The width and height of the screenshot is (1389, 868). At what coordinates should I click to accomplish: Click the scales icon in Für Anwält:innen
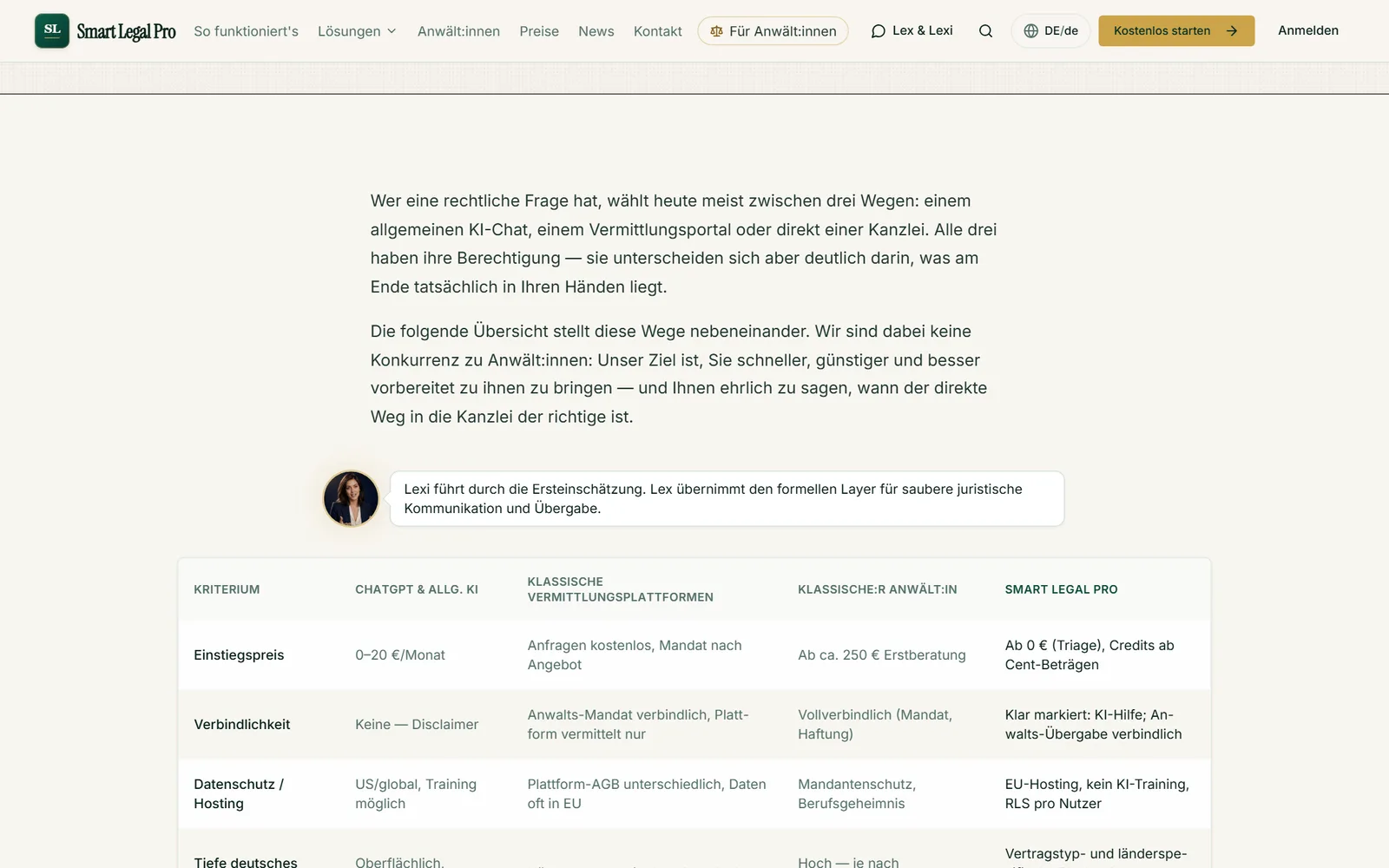point(716,31)
